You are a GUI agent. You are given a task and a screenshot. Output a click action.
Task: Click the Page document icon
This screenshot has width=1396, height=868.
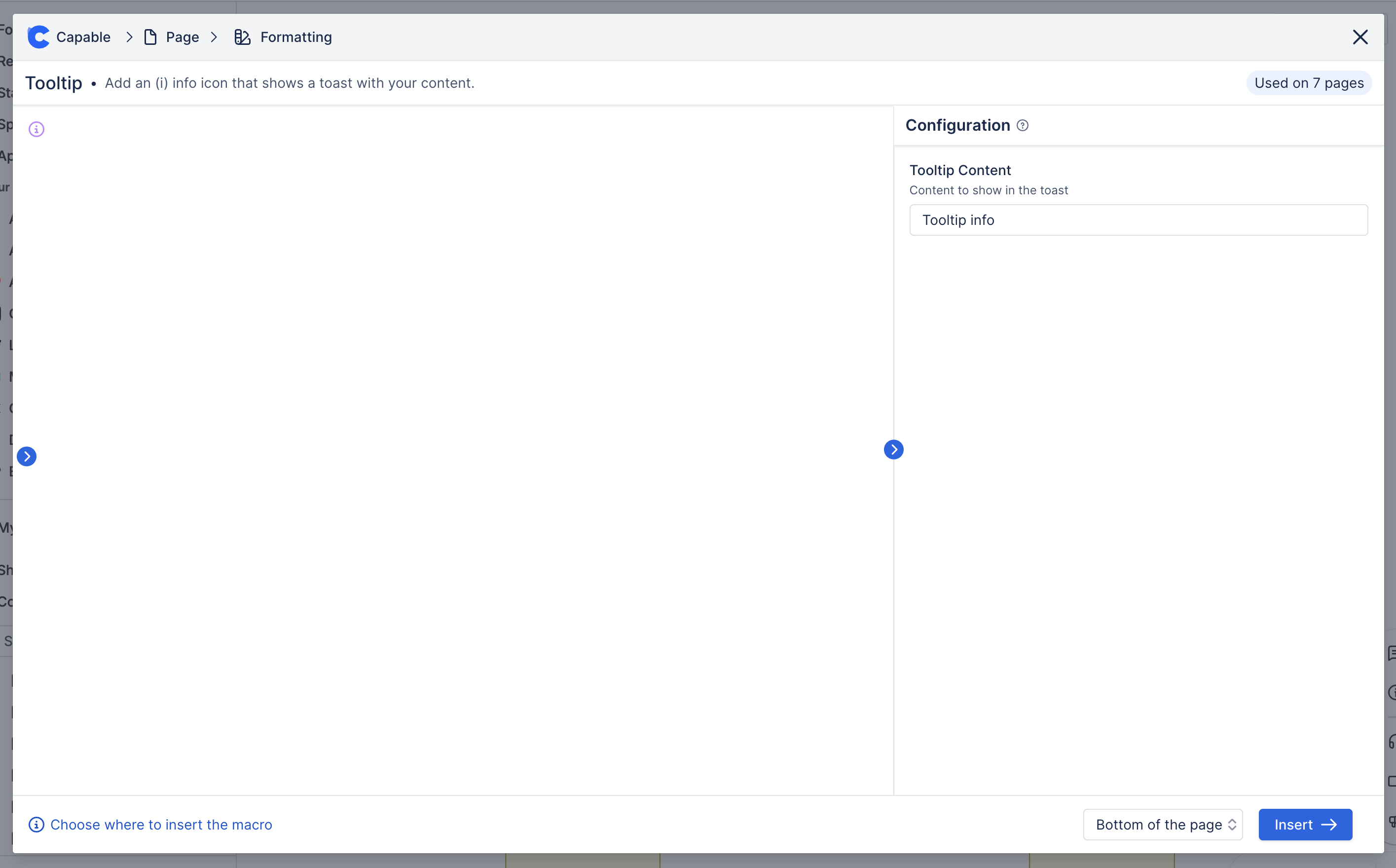click(x=150, y=37)
